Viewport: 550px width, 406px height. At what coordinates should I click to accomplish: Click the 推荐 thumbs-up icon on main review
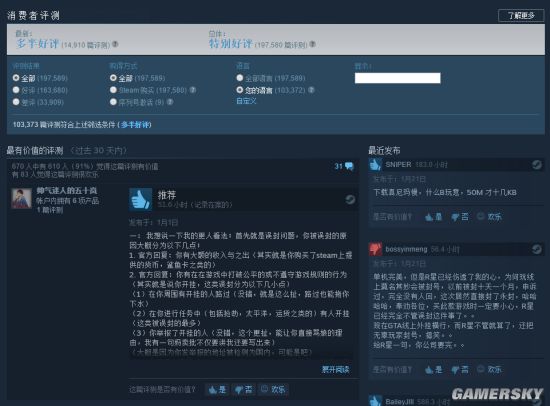coord(141,199)
